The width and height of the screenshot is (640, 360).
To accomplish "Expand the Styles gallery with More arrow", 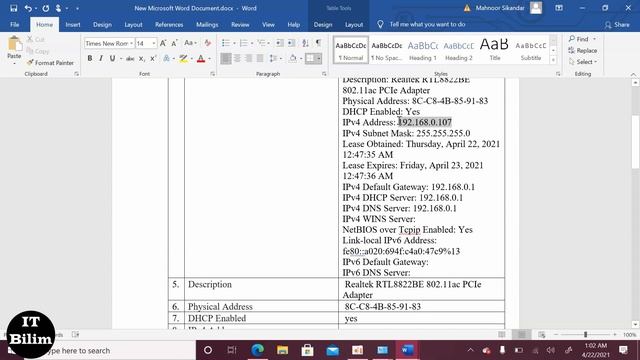I will pyautogui.click(x=553, y=60).
